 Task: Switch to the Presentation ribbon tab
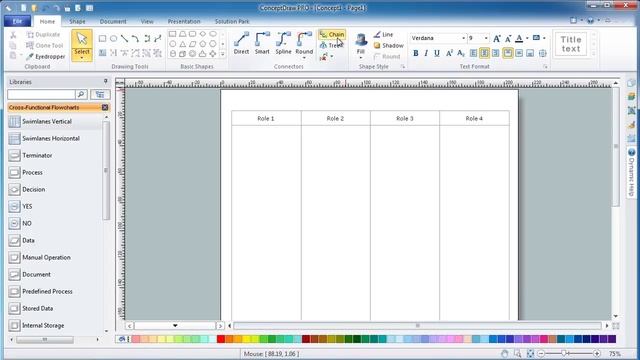pyautogui.click(x=184, y=21)
